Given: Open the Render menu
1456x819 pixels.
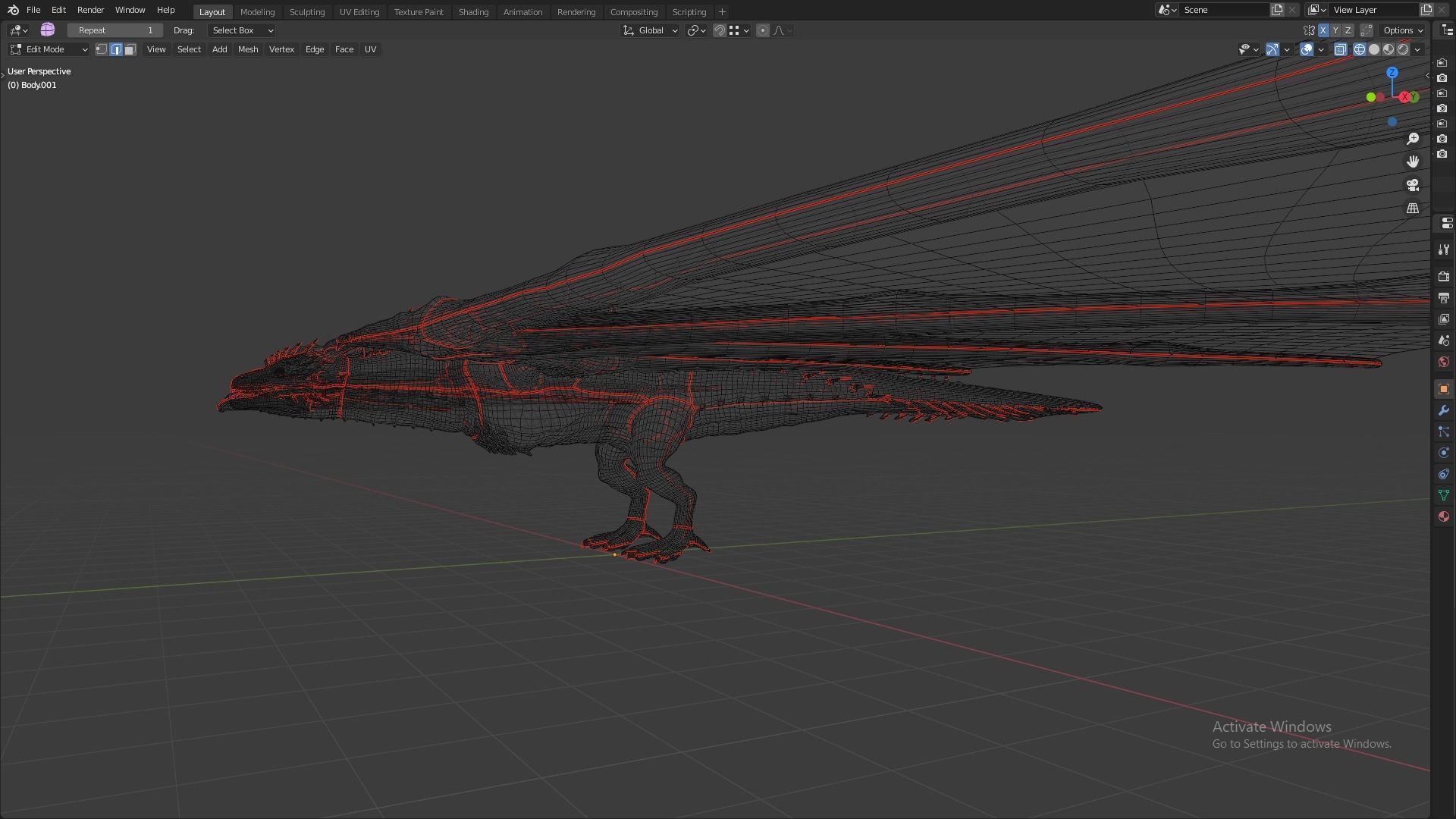Looking at the screenshot, I should (90, 10).
